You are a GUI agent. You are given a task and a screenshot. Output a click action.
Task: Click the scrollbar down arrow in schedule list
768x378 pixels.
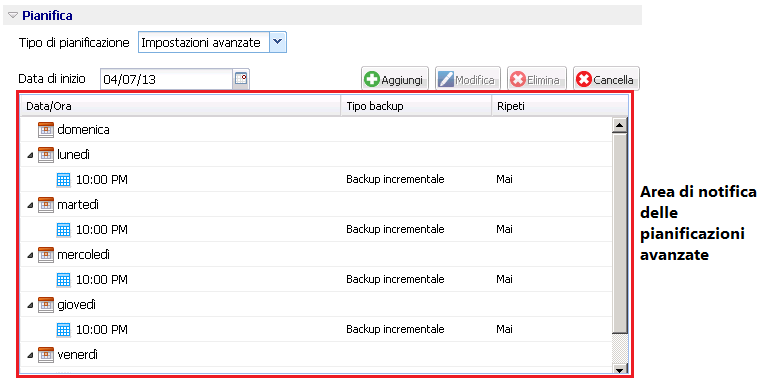620,370
